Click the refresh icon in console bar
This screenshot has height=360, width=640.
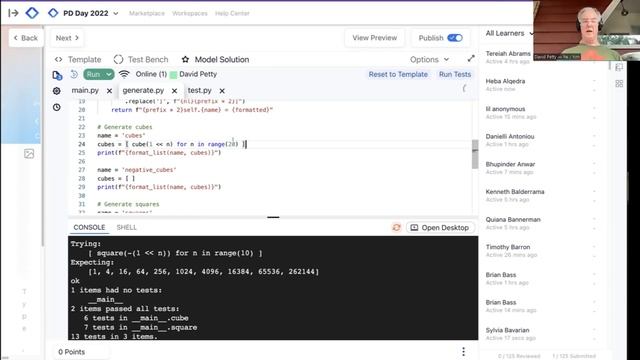396,227
